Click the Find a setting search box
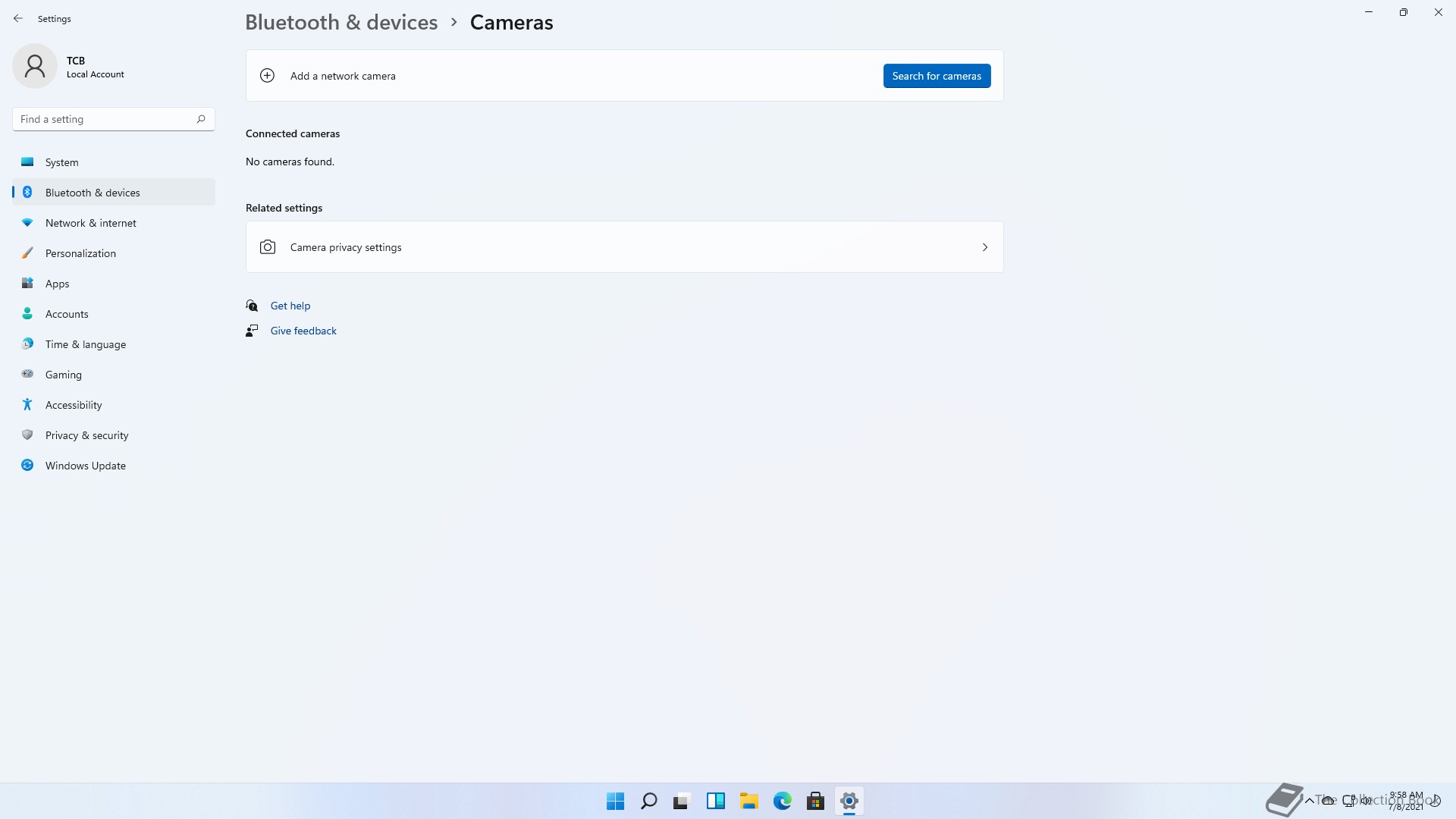Screen dimensions: 1456x819 [114, 119]
